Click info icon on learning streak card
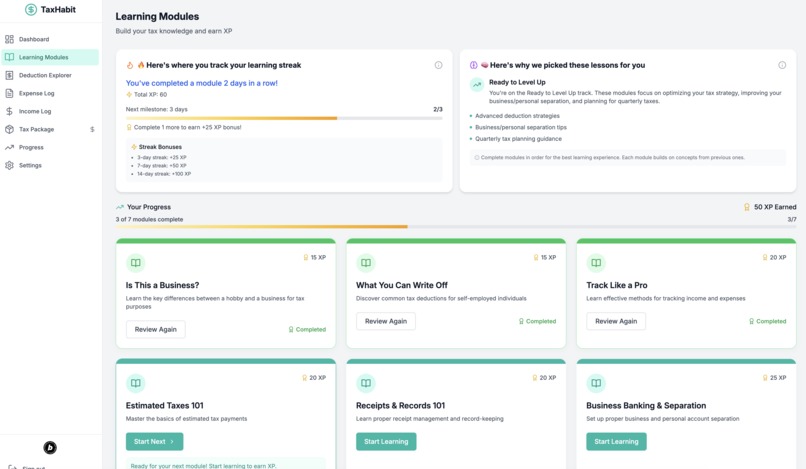Image resolution: width=806 pixels, height=469 pixels. click(438, 65)
